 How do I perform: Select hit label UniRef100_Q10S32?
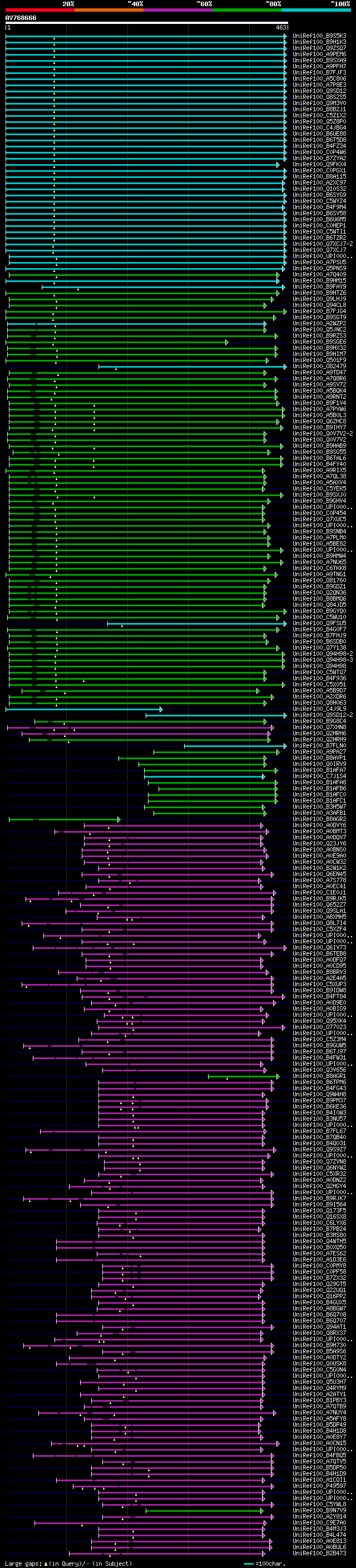click(319, 189)
